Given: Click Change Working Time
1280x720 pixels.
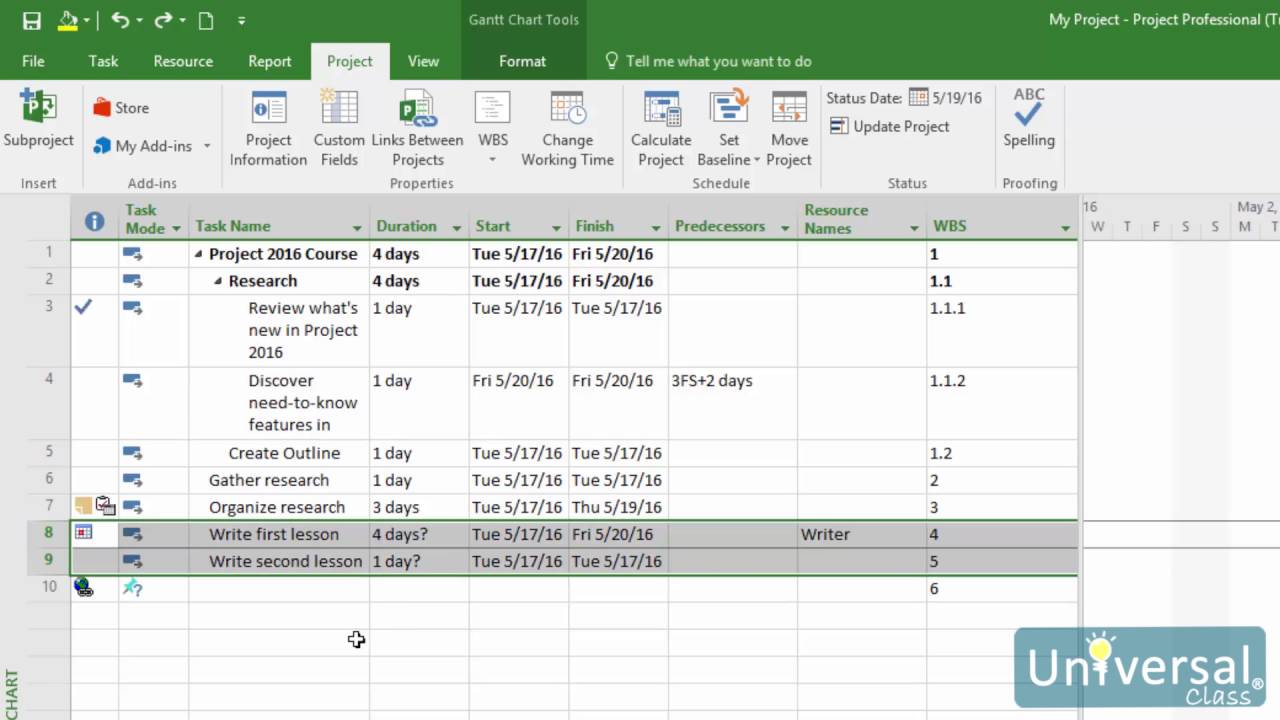Looking at the screenshot, I should tap(567, 128).
